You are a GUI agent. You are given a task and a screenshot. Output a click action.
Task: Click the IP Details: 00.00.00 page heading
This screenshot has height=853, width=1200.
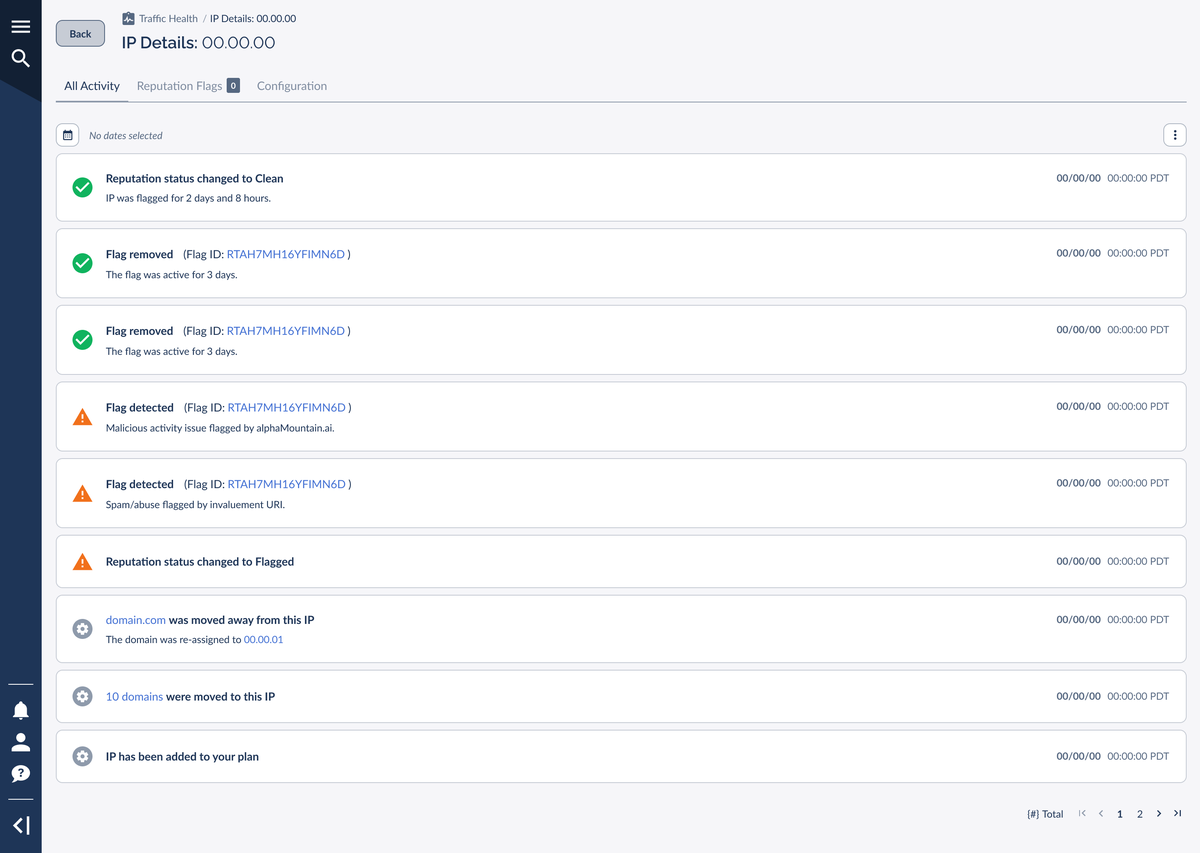[198, 43]
